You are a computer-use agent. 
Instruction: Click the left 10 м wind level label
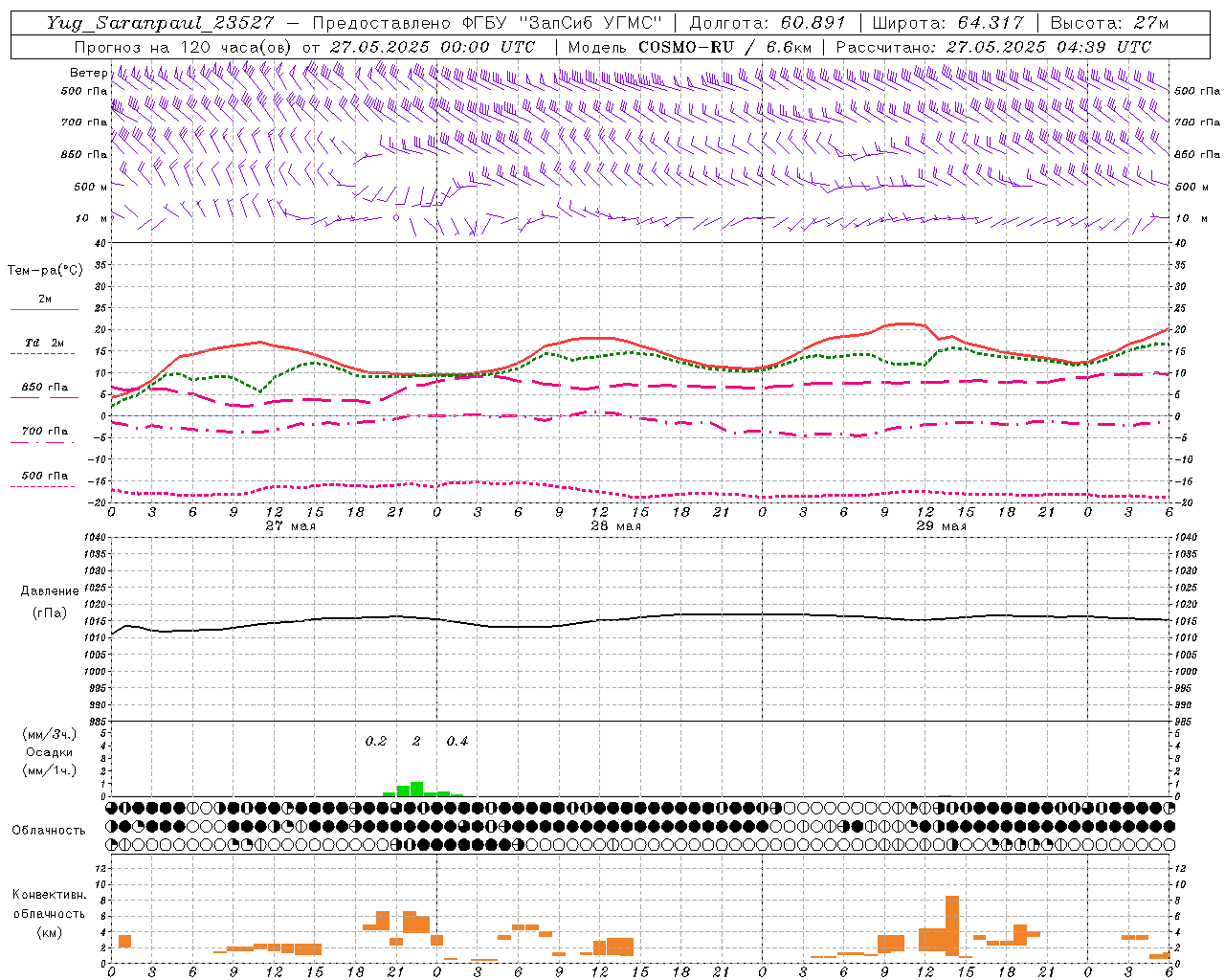click(91, 218)
